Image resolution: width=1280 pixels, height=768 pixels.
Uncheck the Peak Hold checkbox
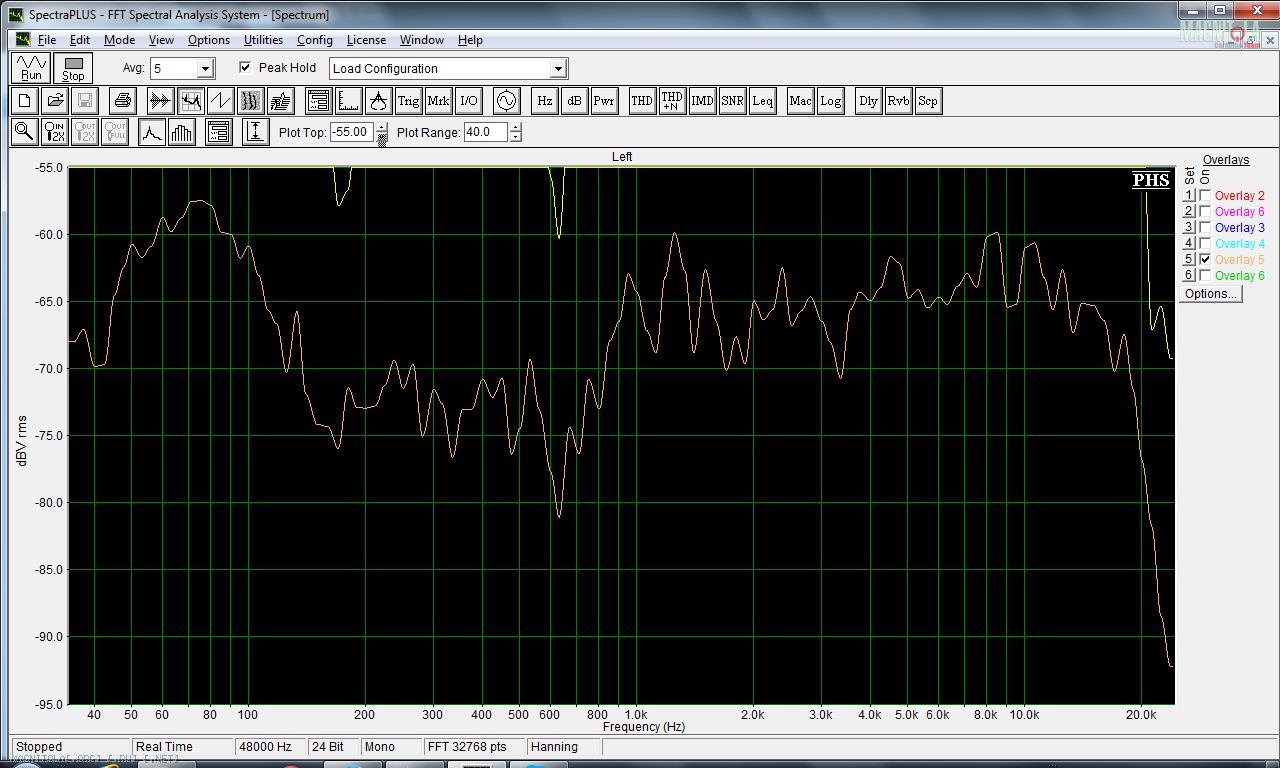tap(246, 68)
